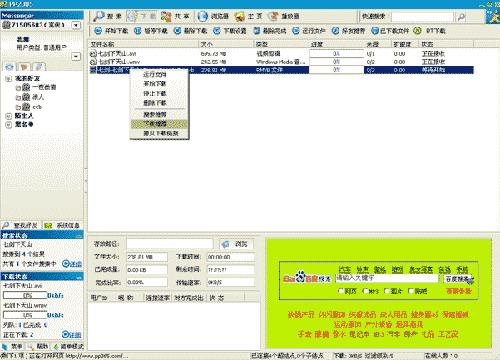500x360 pixels.
Task: Click toolbar icon left of 已下载文件
Action: 335,31
